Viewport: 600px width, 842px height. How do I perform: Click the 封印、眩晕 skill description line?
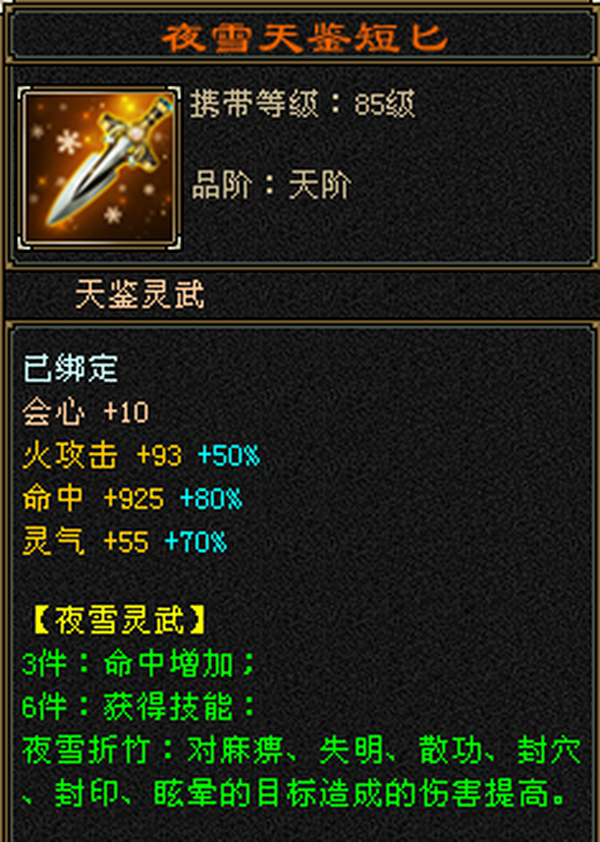[x=293, y=793]
